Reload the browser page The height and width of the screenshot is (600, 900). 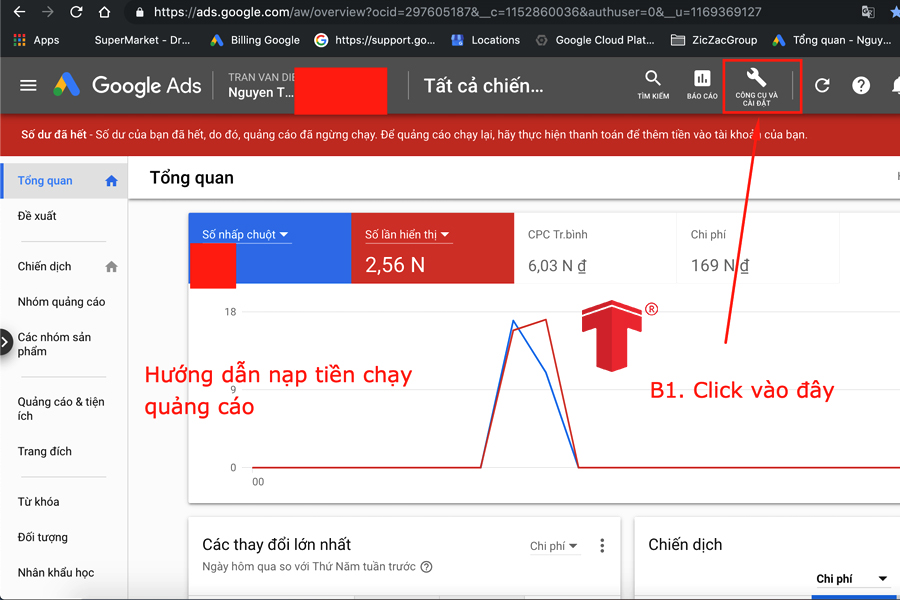(x=76, y=12)
